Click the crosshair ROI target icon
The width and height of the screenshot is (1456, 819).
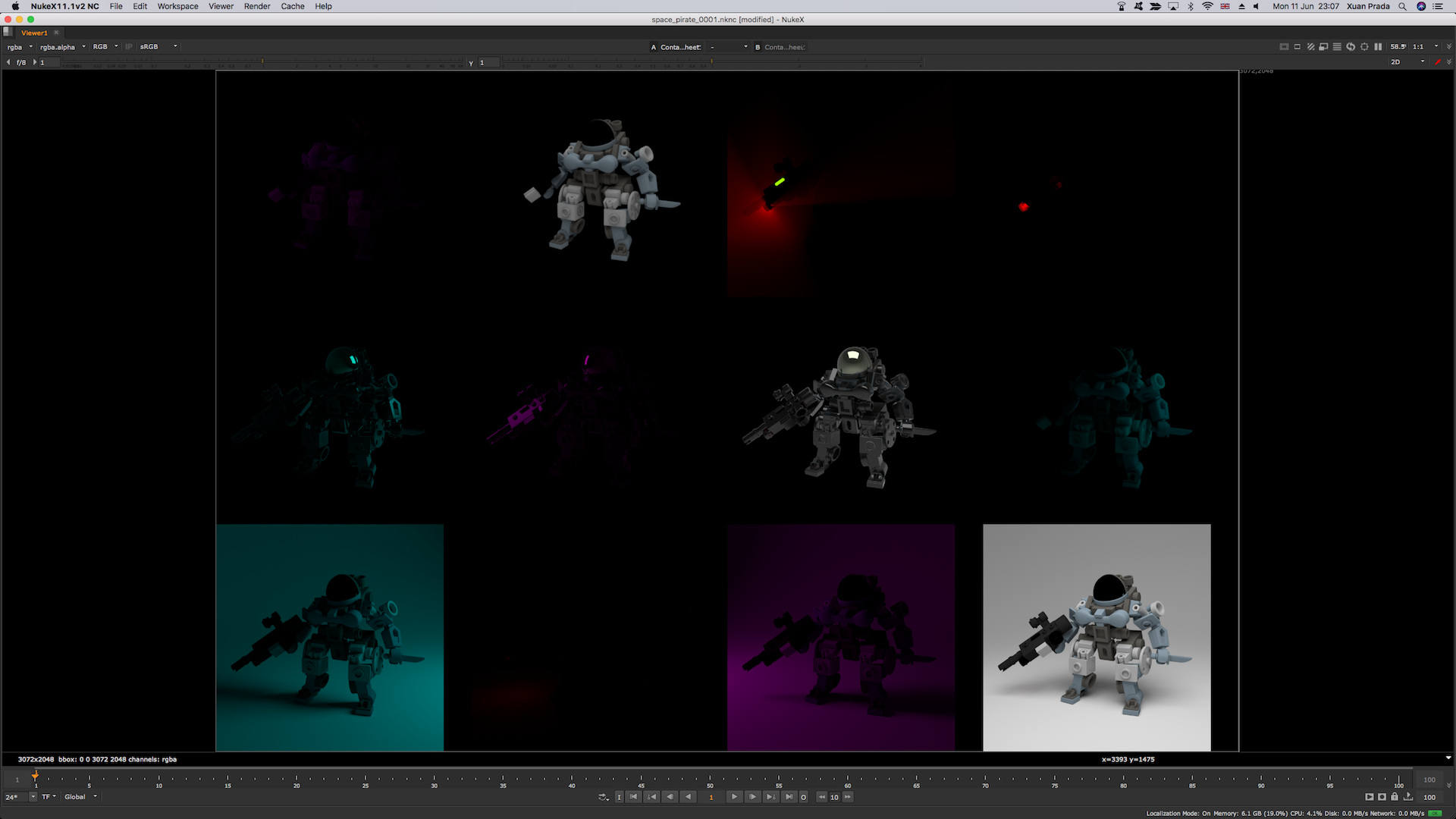tap(1364, 46)
